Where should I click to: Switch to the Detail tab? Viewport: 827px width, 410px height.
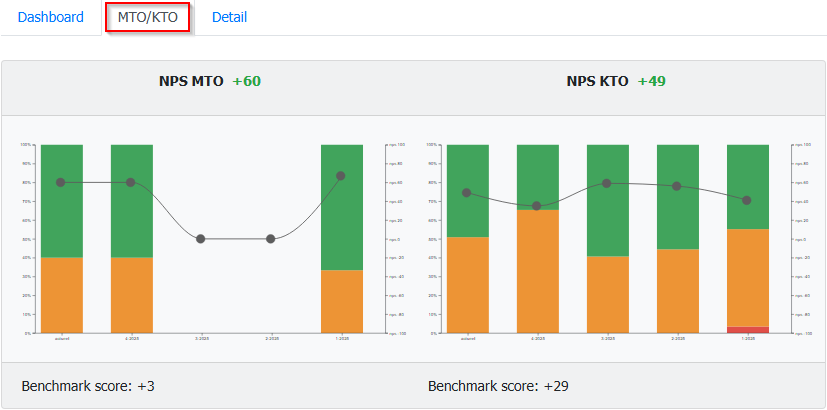pos(229,17)
